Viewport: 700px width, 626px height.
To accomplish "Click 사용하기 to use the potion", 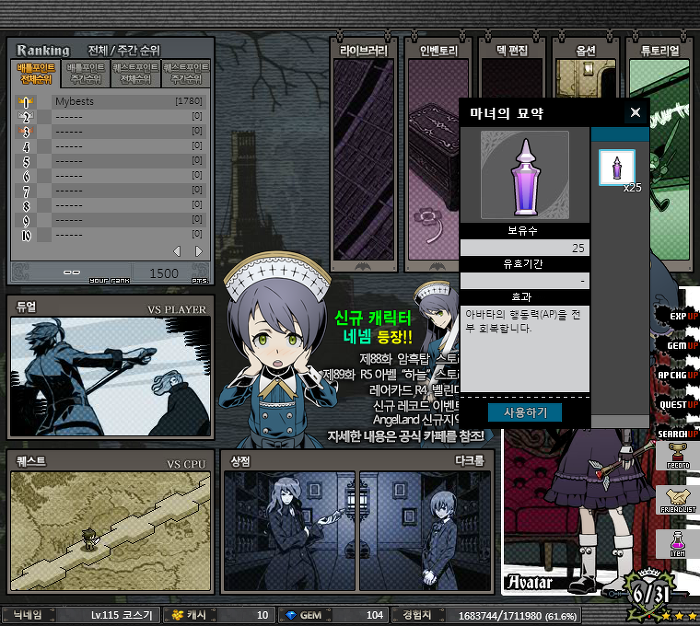I will click(525, 413).
